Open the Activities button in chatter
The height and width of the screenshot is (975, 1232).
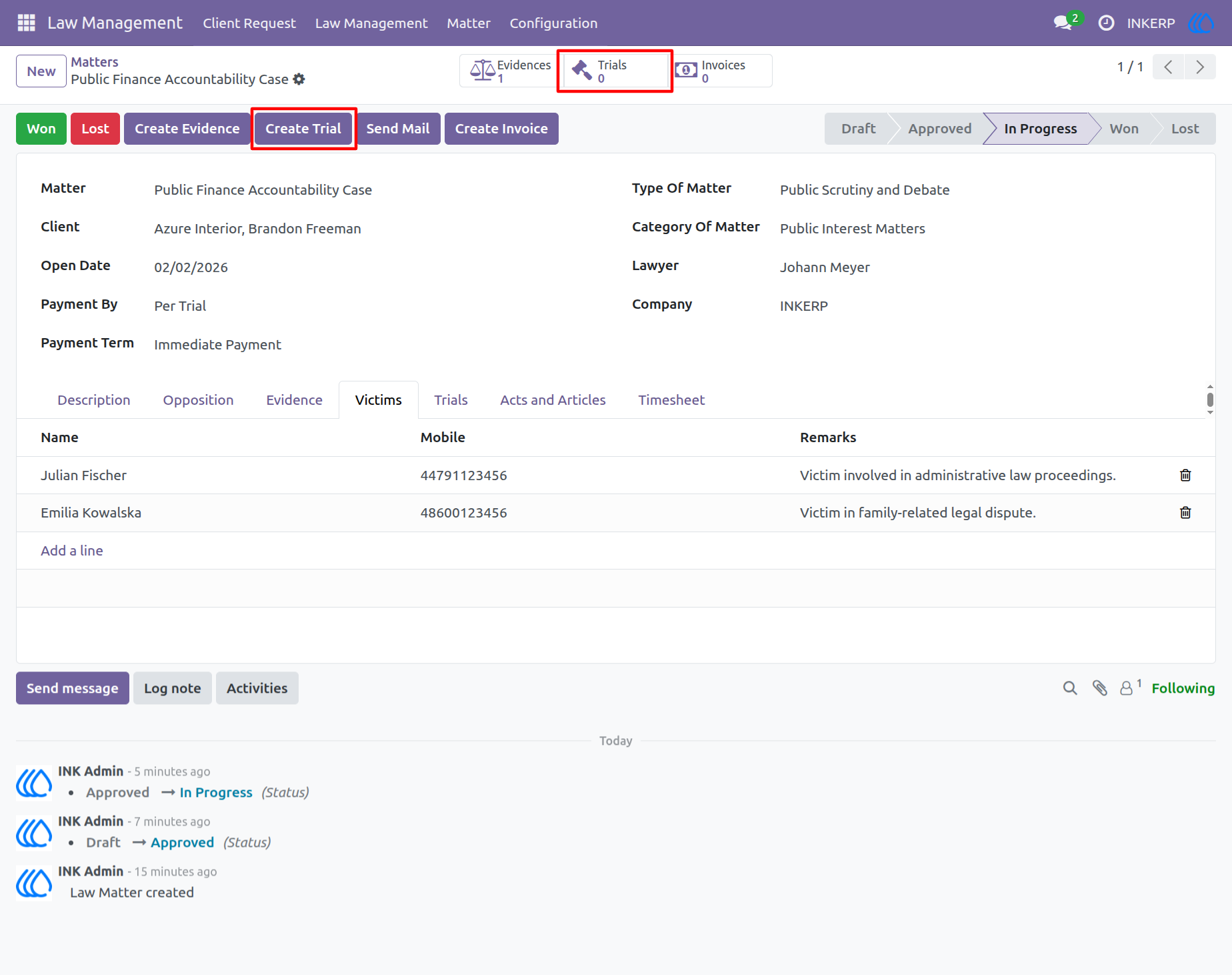[x=257, y=688]
